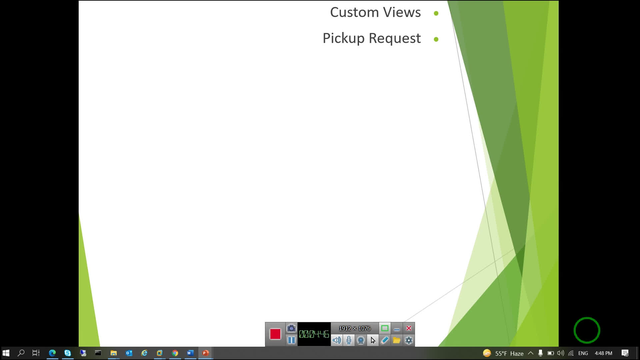This screenshot has height=360, width=640.
Task: Close the screen recorder toolbar
Action: [x=409, y=328]
